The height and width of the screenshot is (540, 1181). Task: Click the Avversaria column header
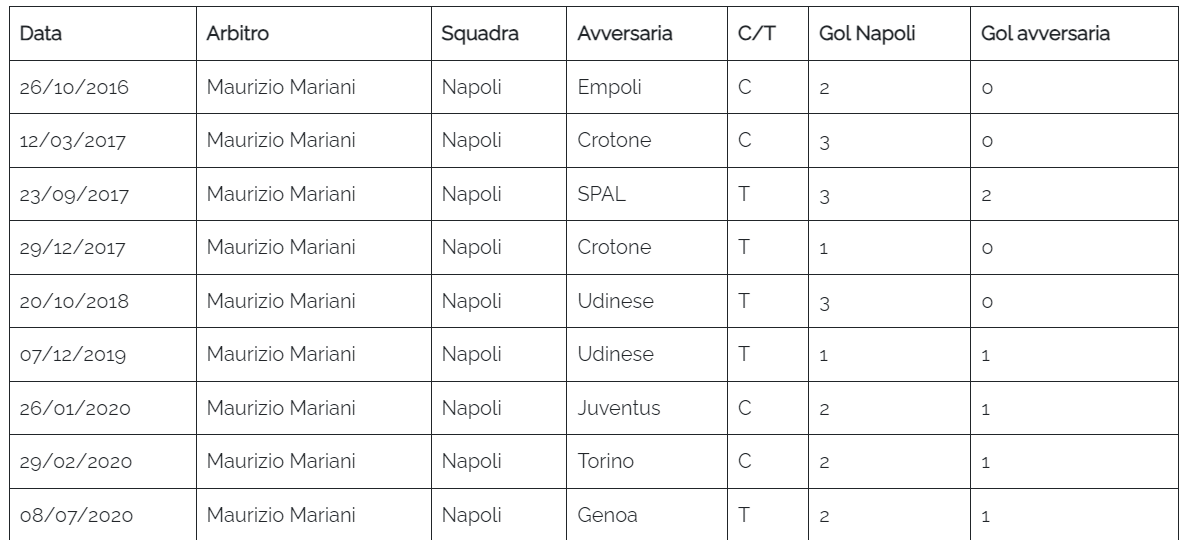624,33
